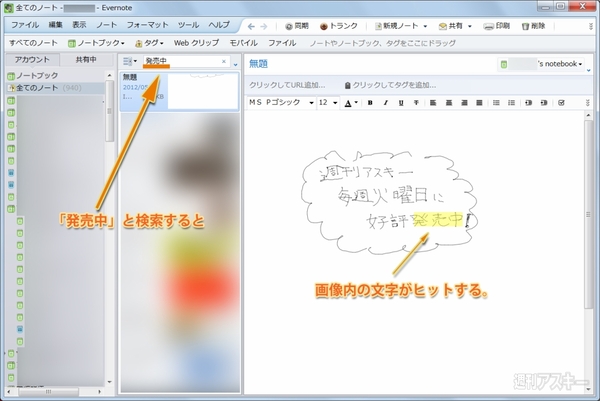
Task: Open the トランク (Trunk) toolbar item
Action: (x=339, y=26)
